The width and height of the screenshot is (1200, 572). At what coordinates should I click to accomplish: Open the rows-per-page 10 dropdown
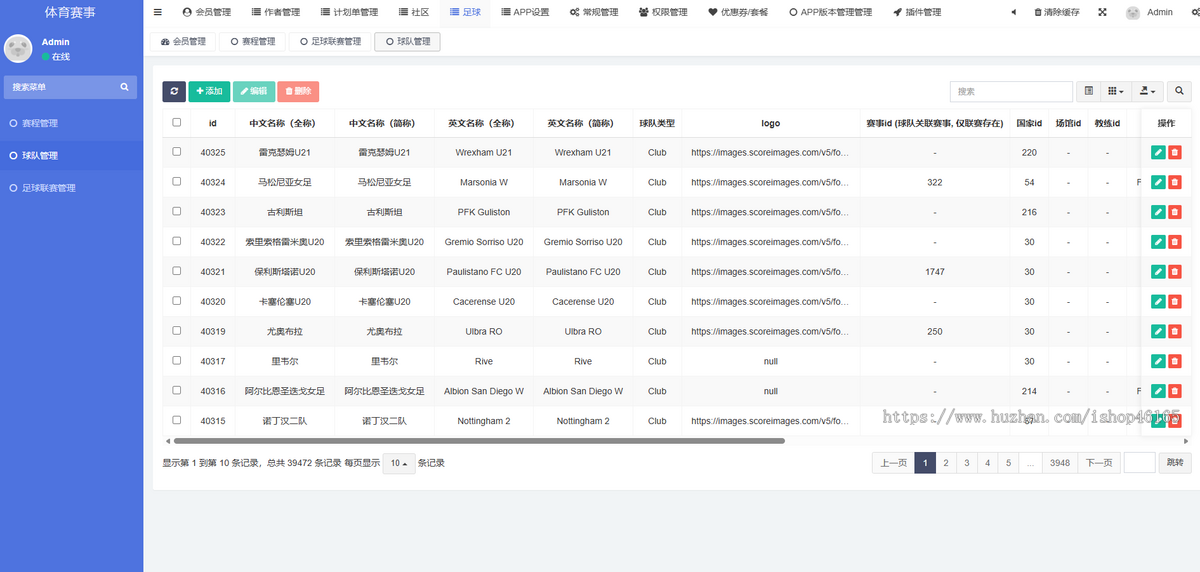point(399,463)
